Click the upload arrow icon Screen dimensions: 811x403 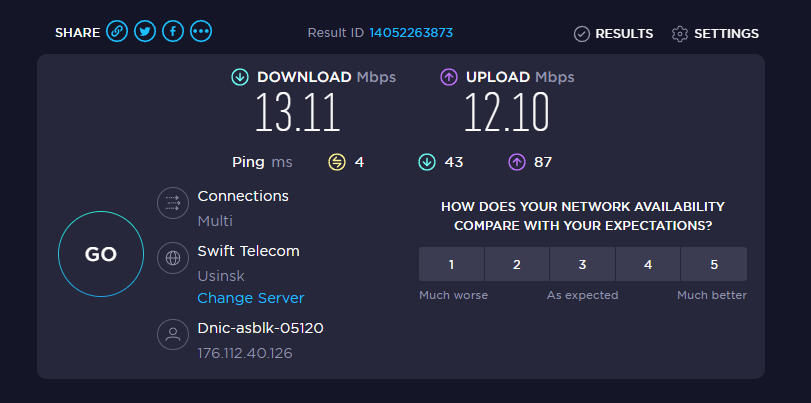point(449,77)
